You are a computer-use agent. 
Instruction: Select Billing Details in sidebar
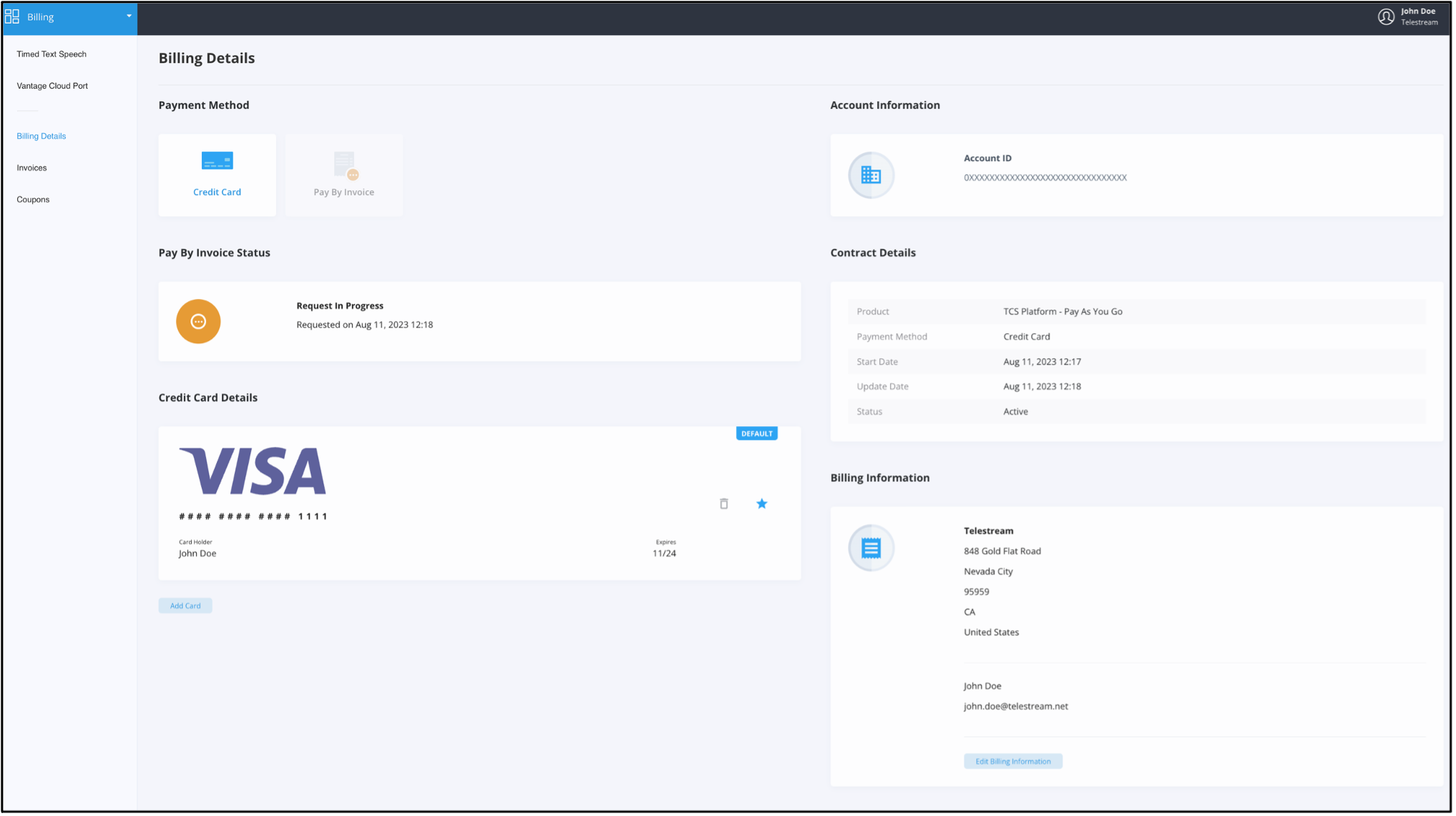[41, 136]
